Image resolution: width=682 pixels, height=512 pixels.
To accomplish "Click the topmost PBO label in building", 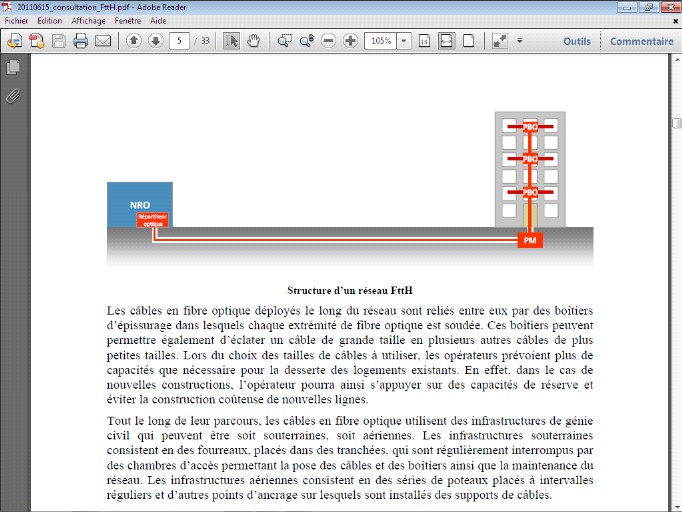I will [530, 127].
